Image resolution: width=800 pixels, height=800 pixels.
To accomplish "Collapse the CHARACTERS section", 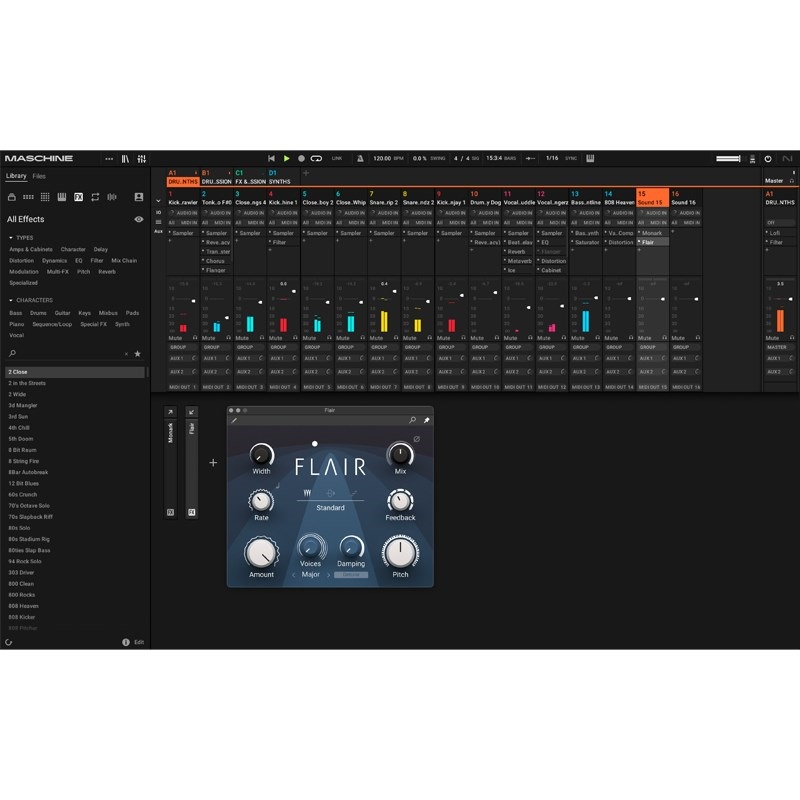I will tap(11, 300).
